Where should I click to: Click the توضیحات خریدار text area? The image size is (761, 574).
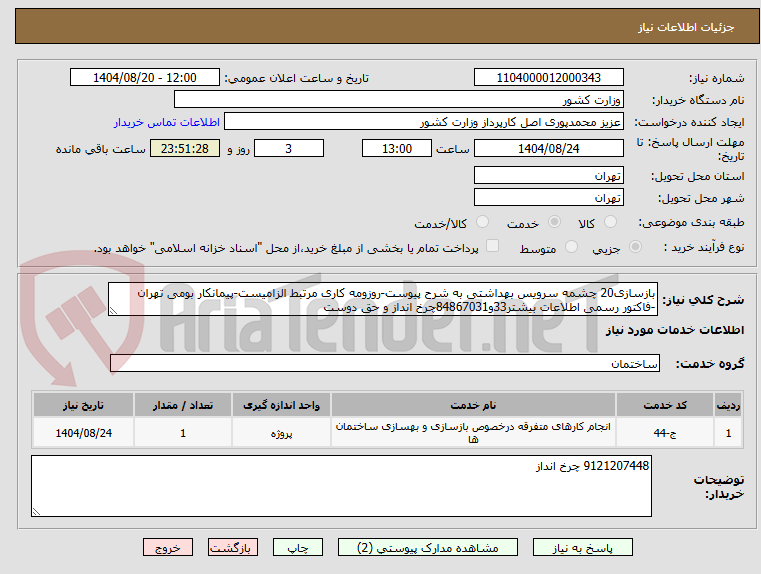click(341, 486)
